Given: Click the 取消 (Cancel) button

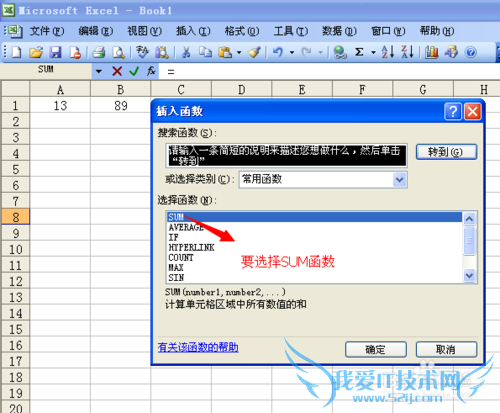Looking at the screenshot, I should pyautogui.click(x=446, y=350).
